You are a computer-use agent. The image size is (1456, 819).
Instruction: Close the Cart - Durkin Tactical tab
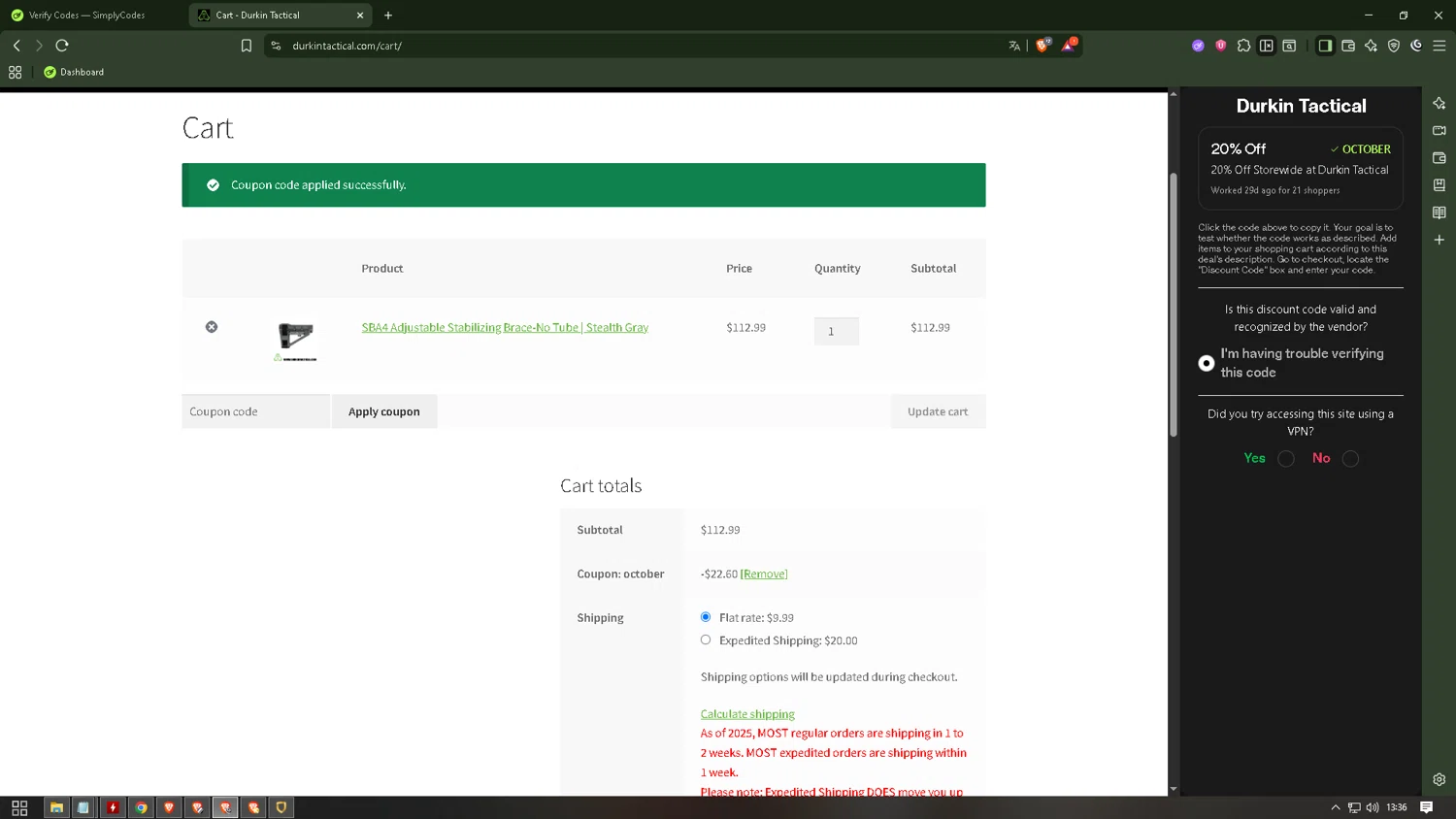(360, 16)
